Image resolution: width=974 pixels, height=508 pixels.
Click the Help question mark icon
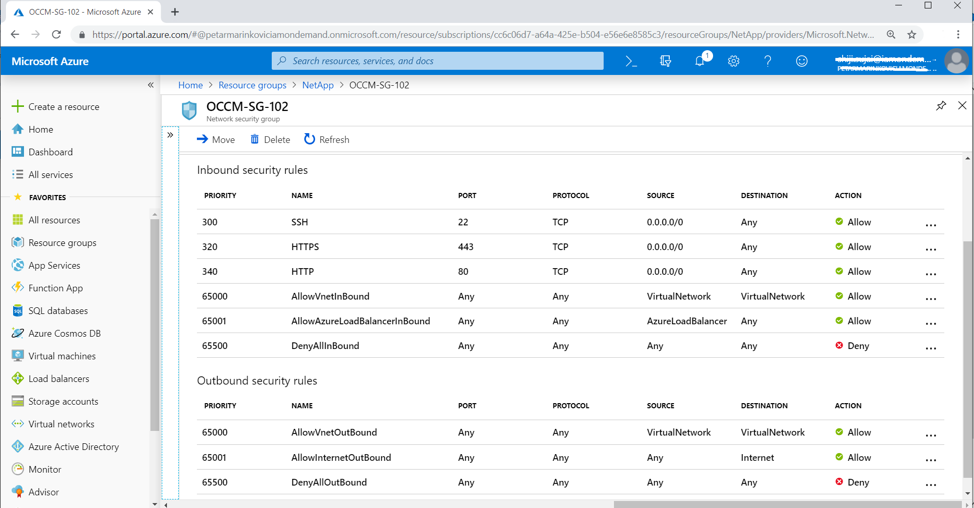click(x=767, y=61)
